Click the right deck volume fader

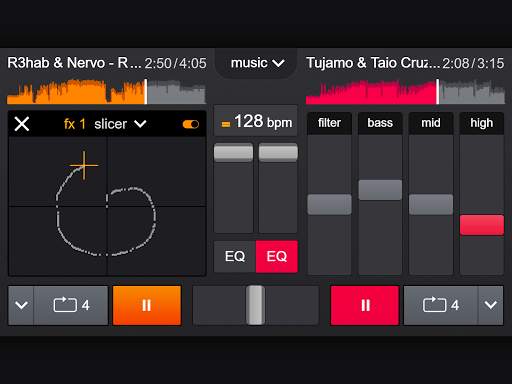[x=278, y=152]
